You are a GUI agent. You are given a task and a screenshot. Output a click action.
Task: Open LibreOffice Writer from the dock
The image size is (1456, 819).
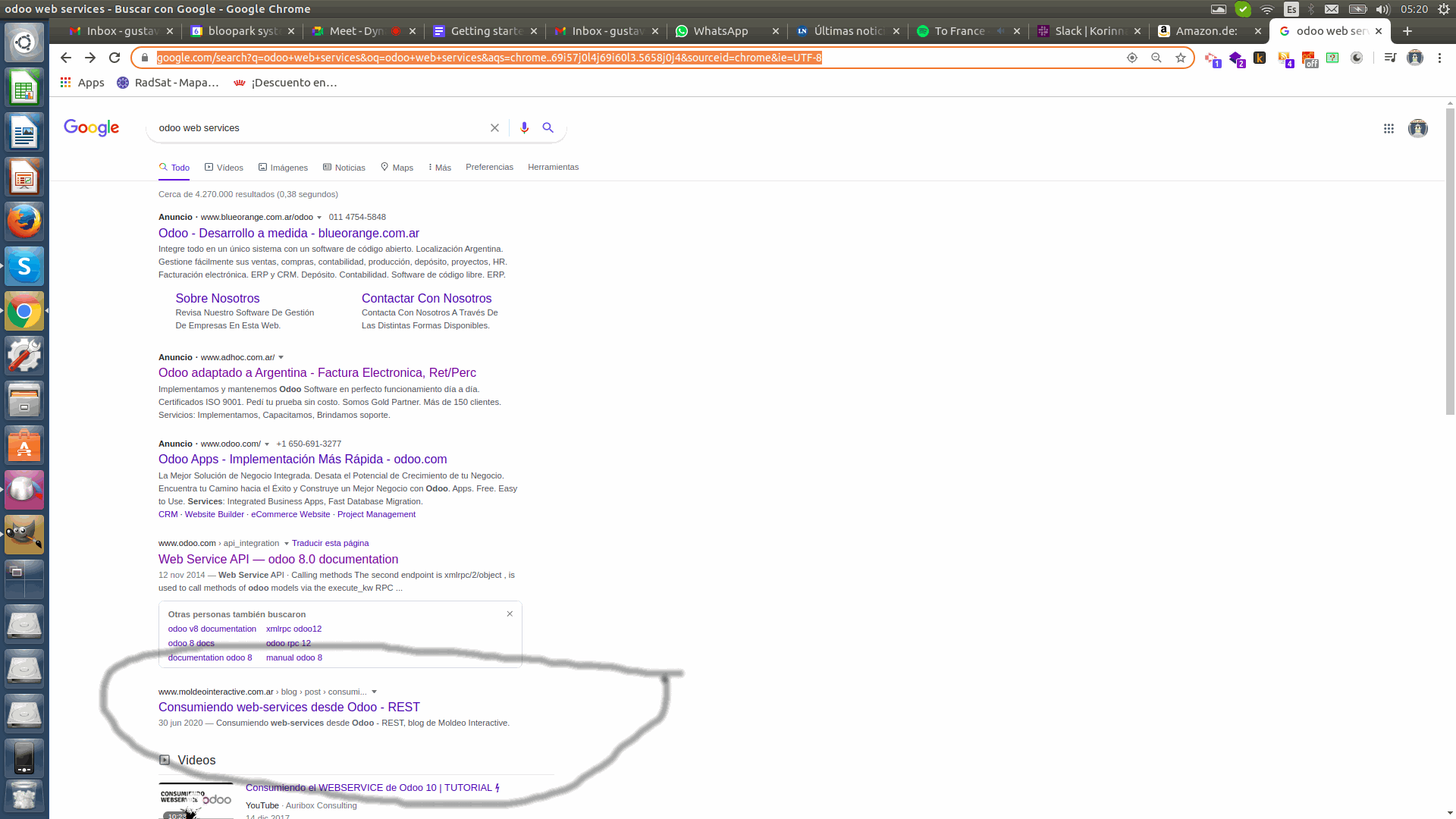tap(24, 132)
